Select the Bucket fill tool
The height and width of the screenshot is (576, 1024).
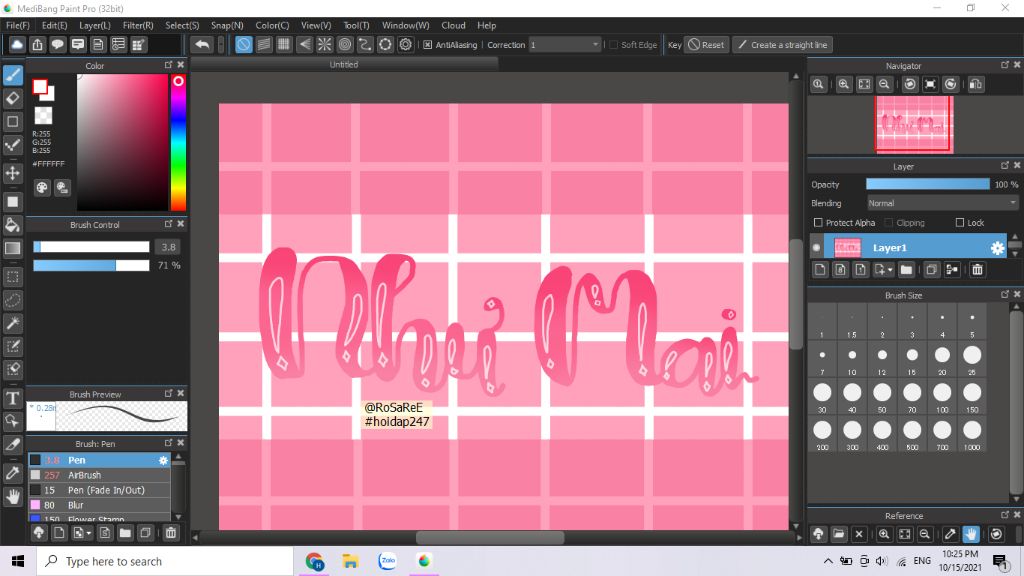click(x=12, y=225)
